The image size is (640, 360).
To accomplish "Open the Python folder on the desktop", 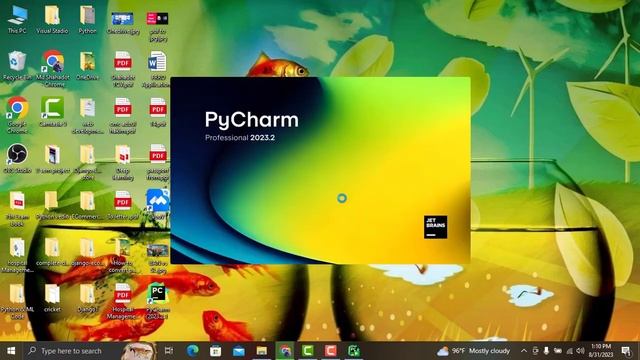I will [x=87, y=19].
